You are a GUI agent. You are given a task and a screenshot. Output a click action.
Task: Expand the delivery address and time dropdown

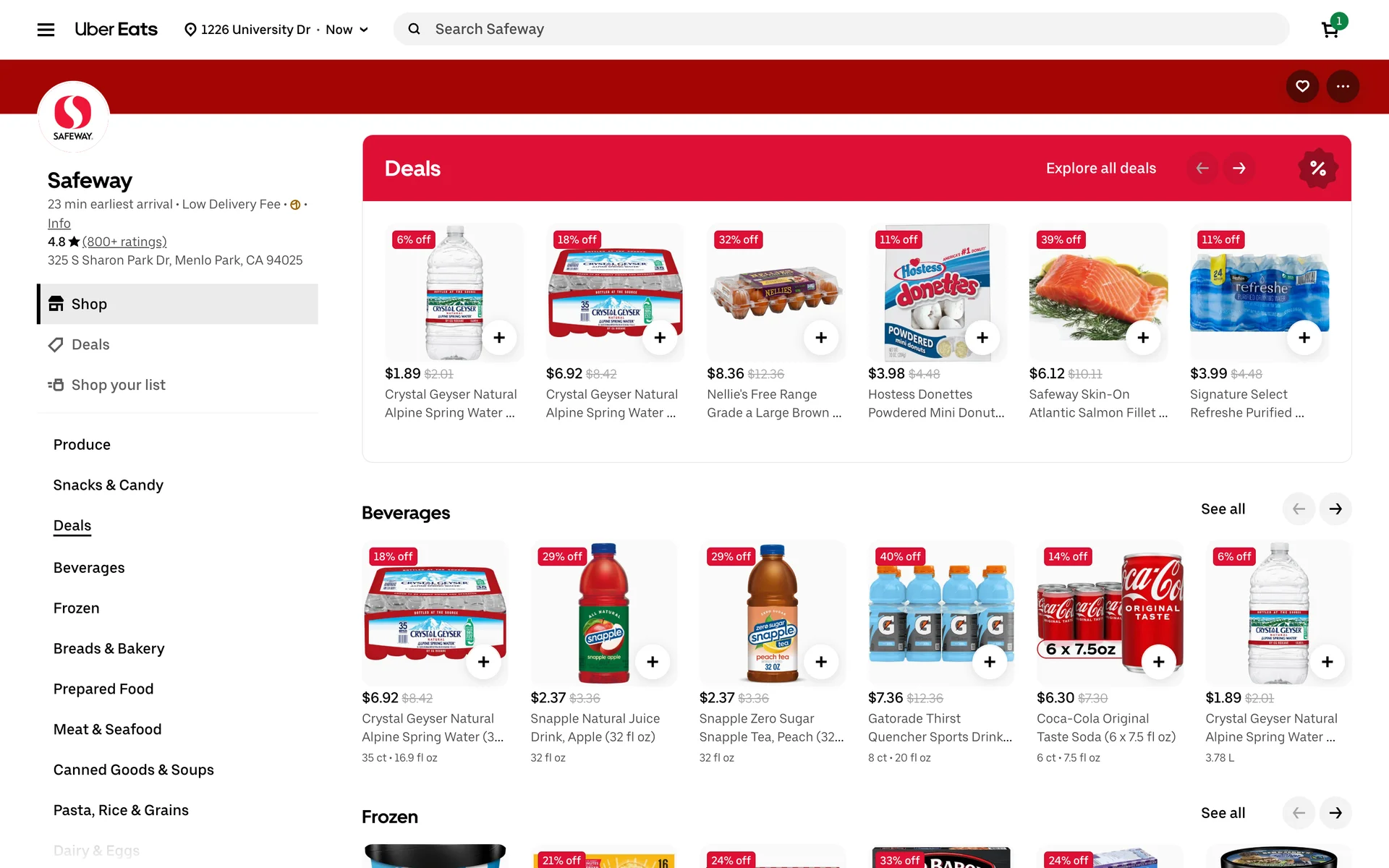(277, 30)
